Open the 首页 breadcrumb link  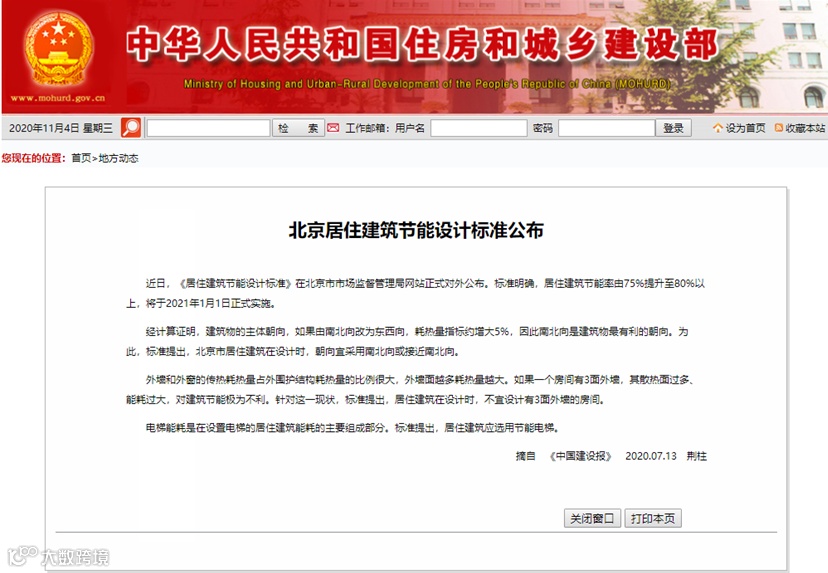pyautogui.click(x=81, y=158)
